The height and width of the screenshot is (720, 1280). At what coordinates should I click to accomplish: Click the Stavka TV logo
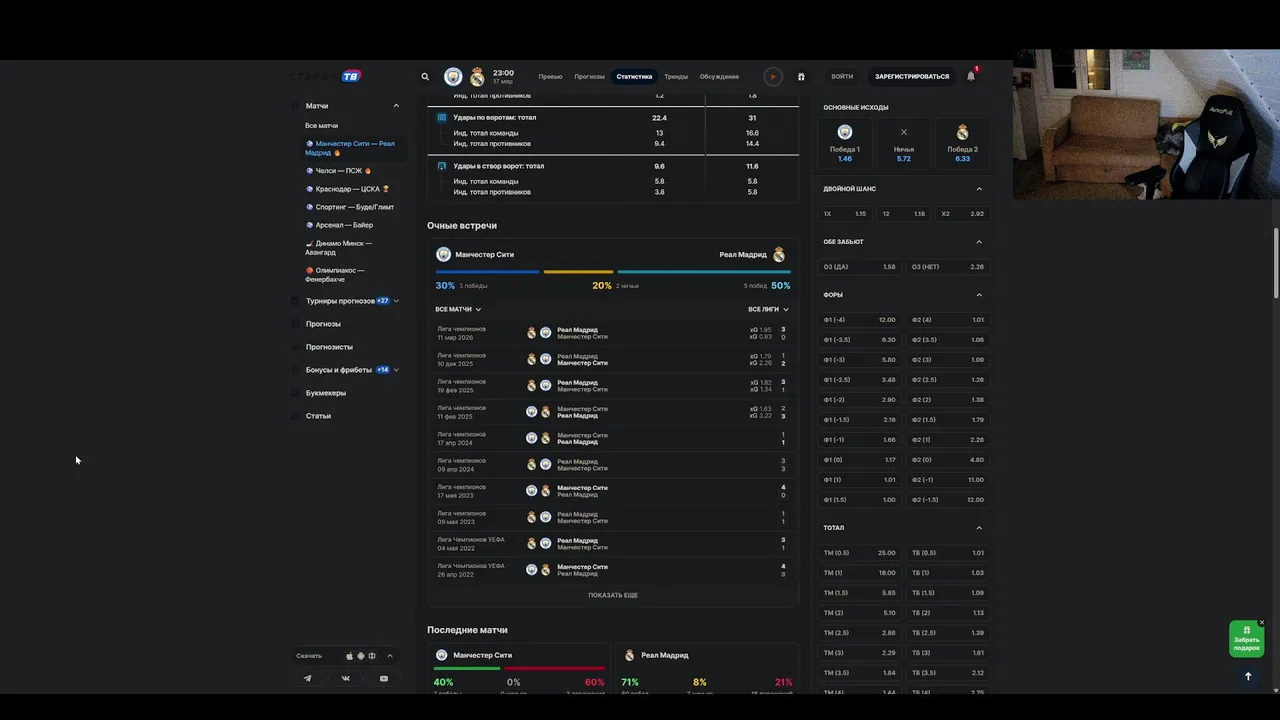[x=326, y=76]
